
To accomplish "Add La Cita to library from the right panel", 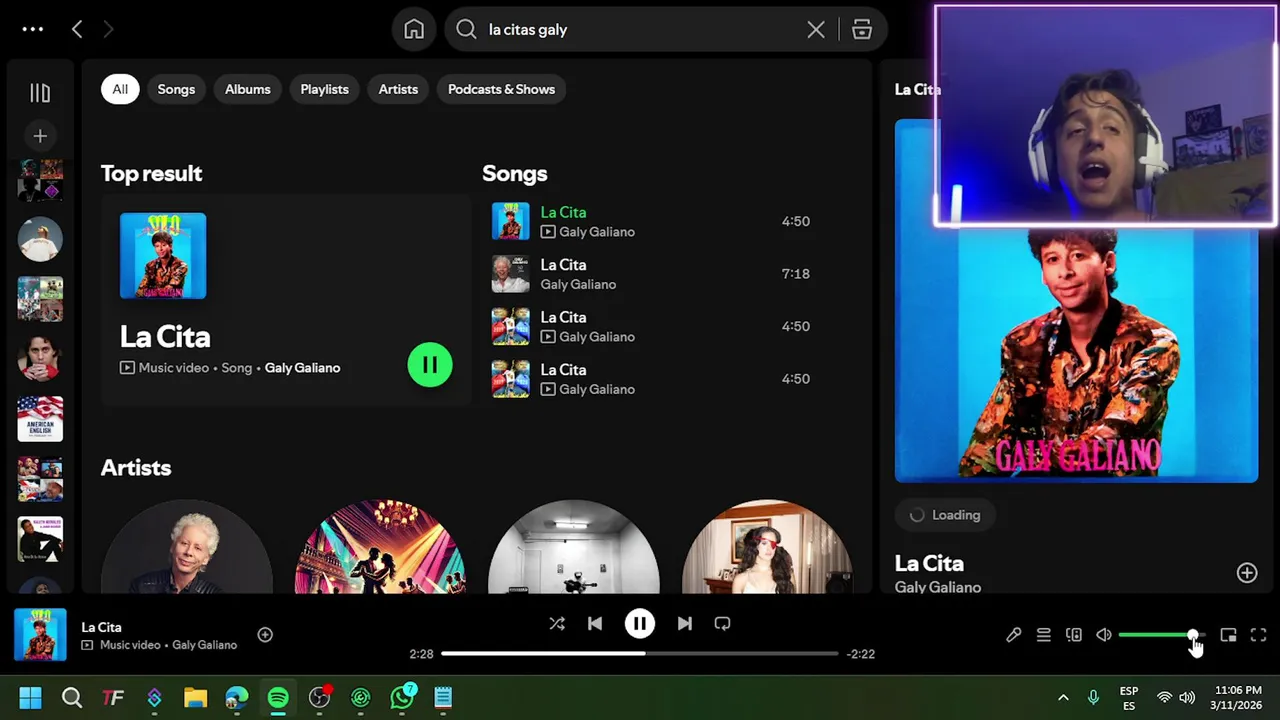I will 1247,573.
